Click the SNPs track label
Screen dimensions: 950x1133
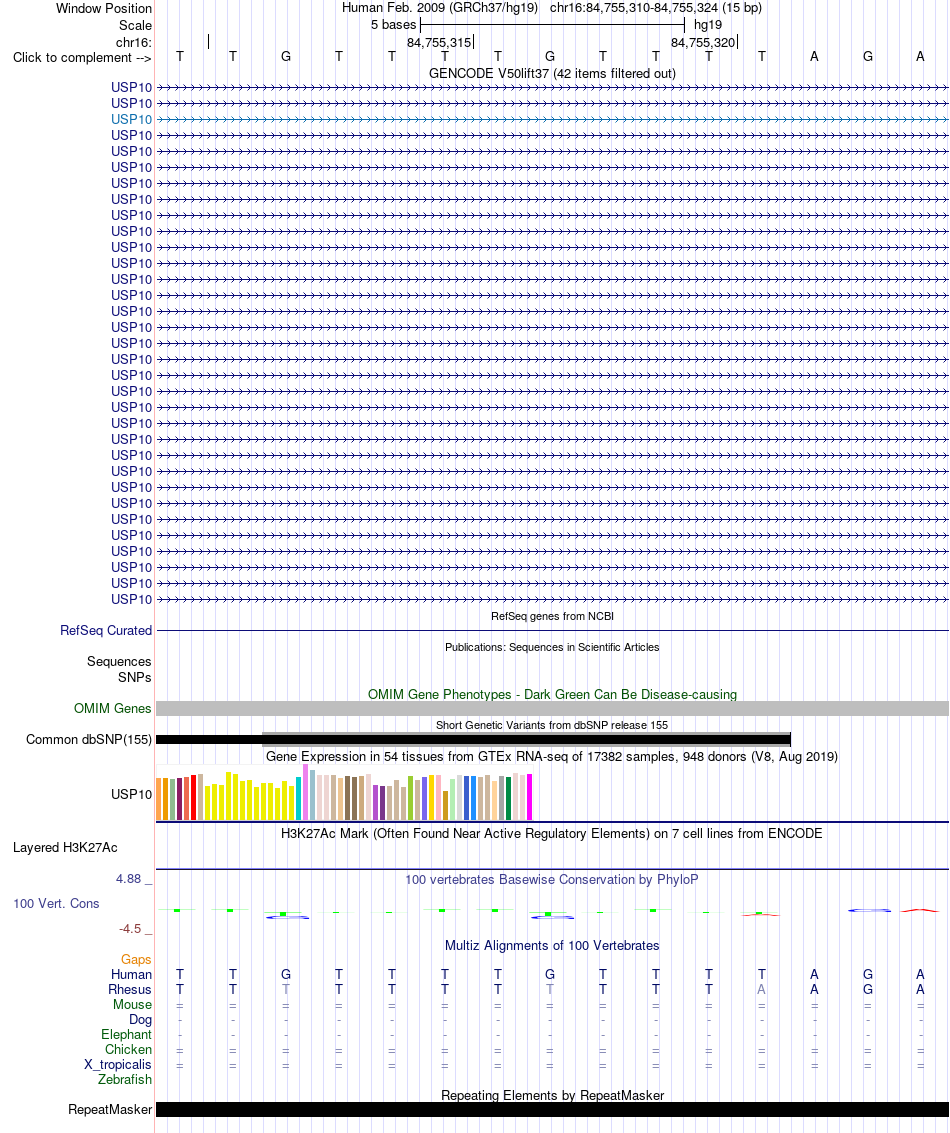(x=135, y=677)
